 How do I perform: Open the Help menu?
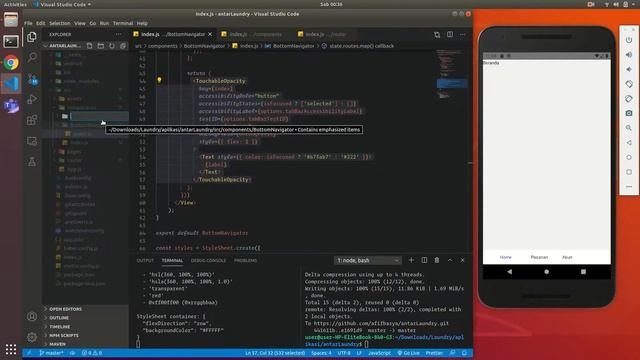click(x=142, y=23)
